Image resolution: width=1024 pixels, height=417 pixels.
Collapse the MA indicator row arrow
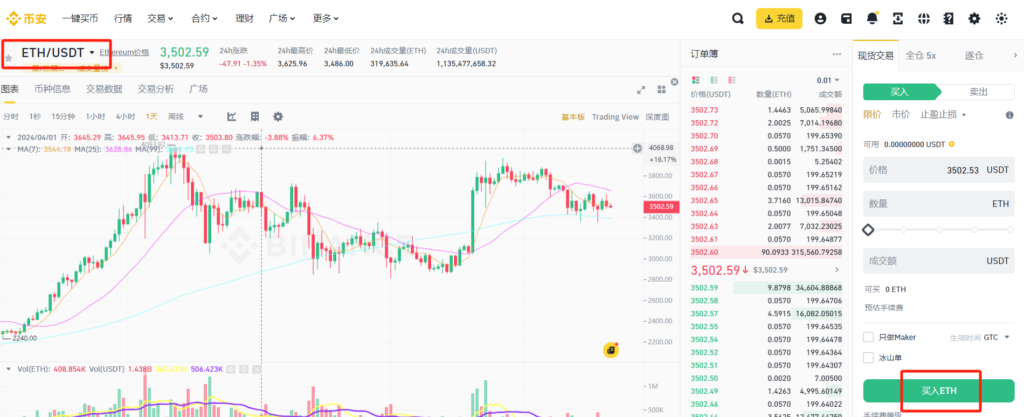(x=8, y=149)
